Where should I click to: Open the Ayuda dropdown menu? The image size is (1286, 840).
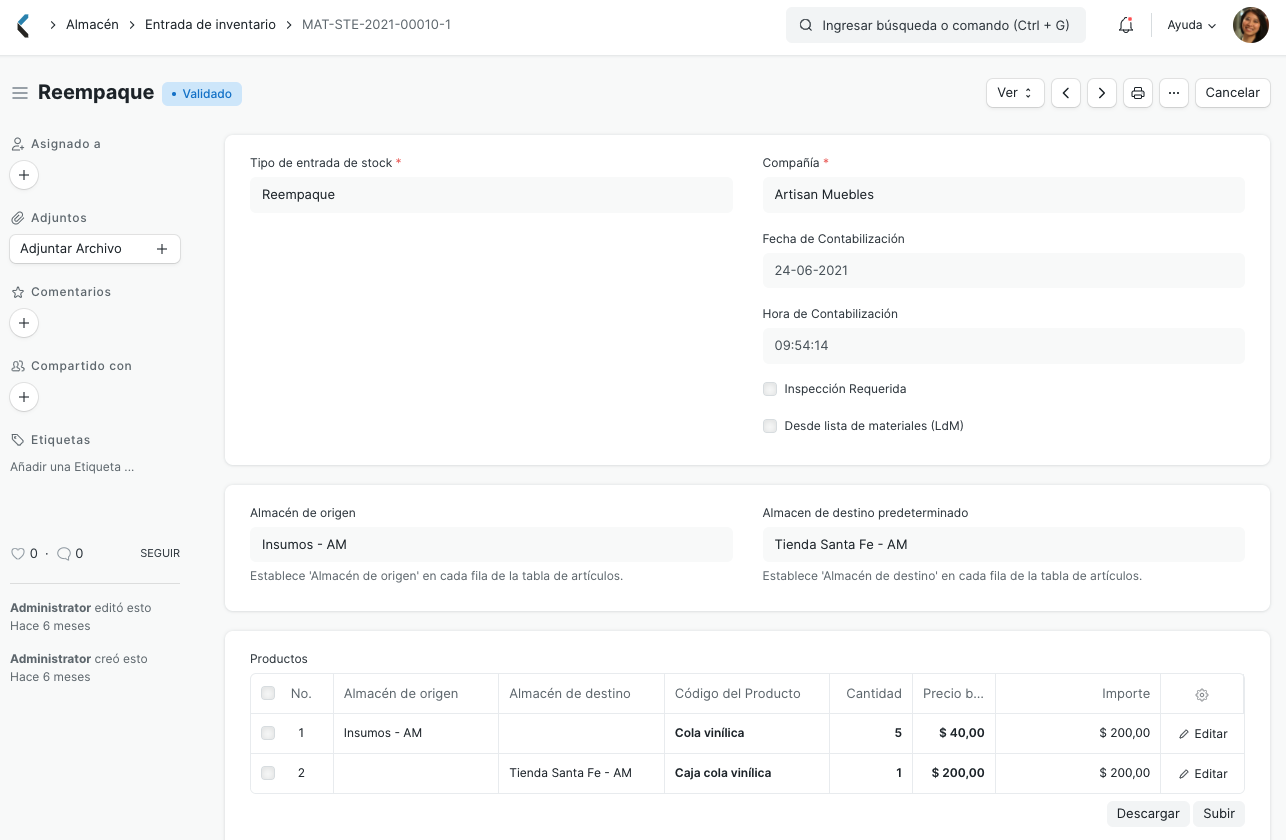pyautogui.click(x=1192, y=25)
